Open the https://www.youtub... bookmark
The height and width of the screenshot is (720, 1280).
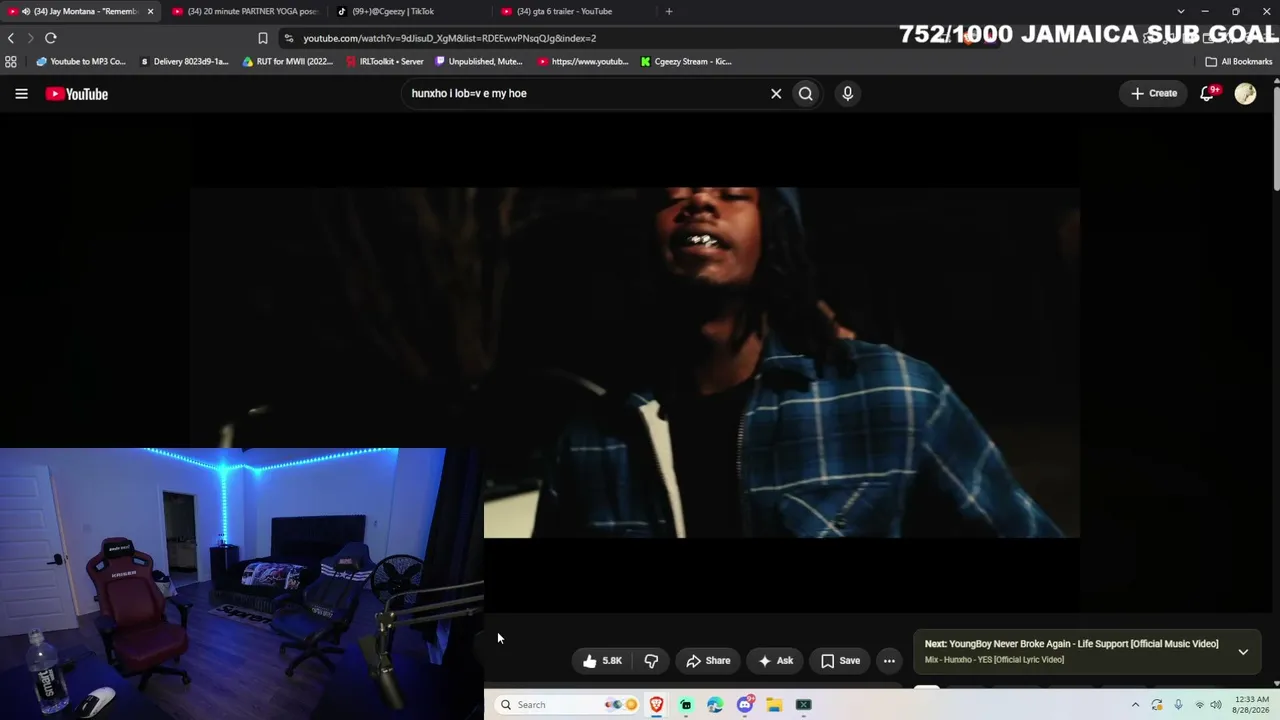coord(583,61)
